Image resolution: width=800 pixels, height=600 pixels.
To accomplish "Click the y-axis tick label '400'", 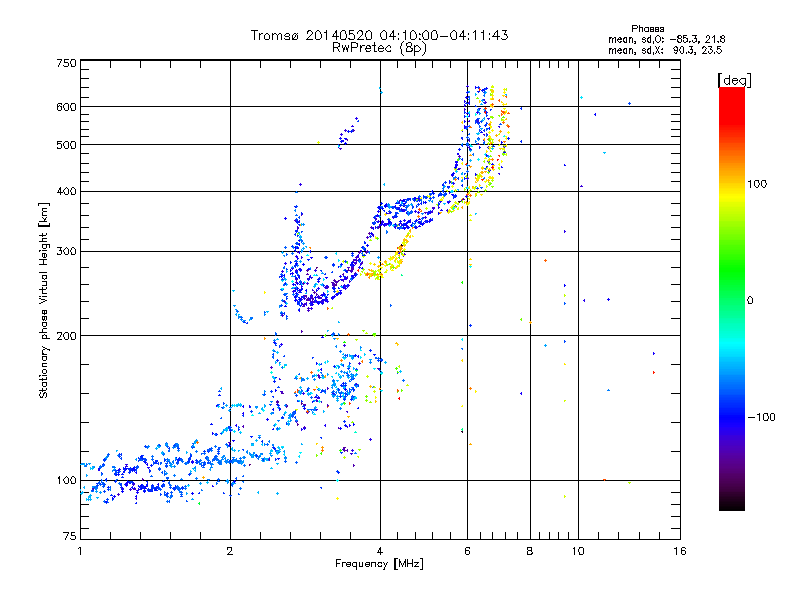I will pos(66,192).
